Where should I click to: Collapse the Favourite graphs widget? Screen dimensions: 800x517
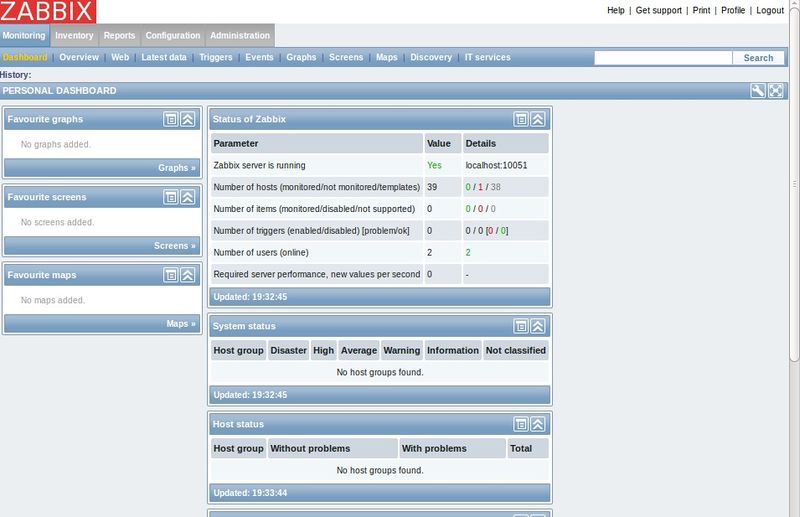coord(188,119)
